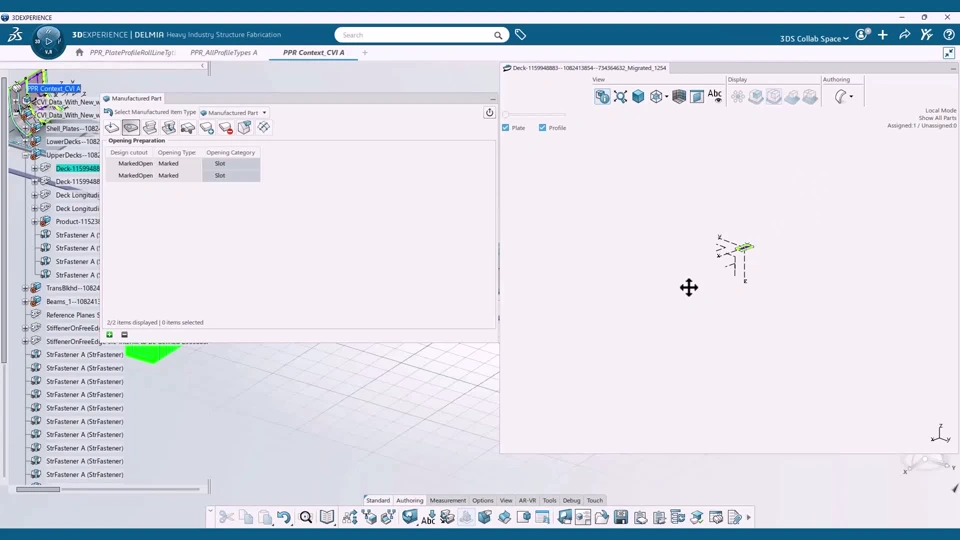Click the Undo icon in bottom toolbar
Screen dimensions: 960x540
(x=283, y=517)
